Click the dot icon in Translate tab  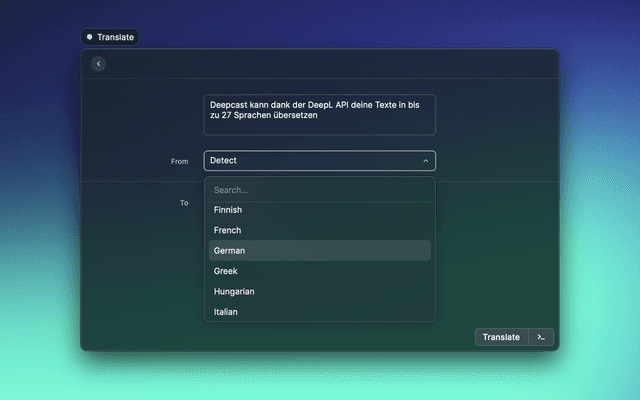pos(89,37)
